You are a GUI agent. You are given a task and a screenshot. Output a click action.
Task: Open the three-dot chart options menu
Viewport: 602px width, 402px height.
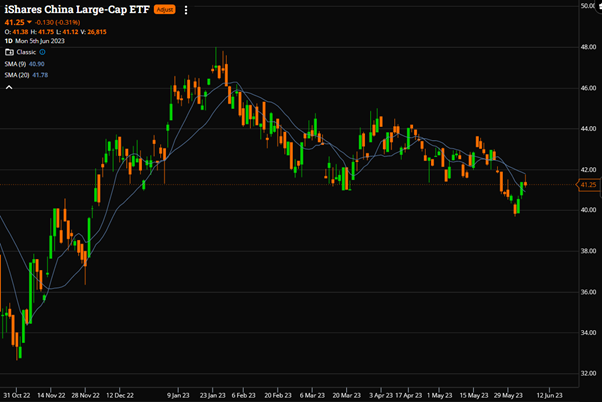pos(186,10)
